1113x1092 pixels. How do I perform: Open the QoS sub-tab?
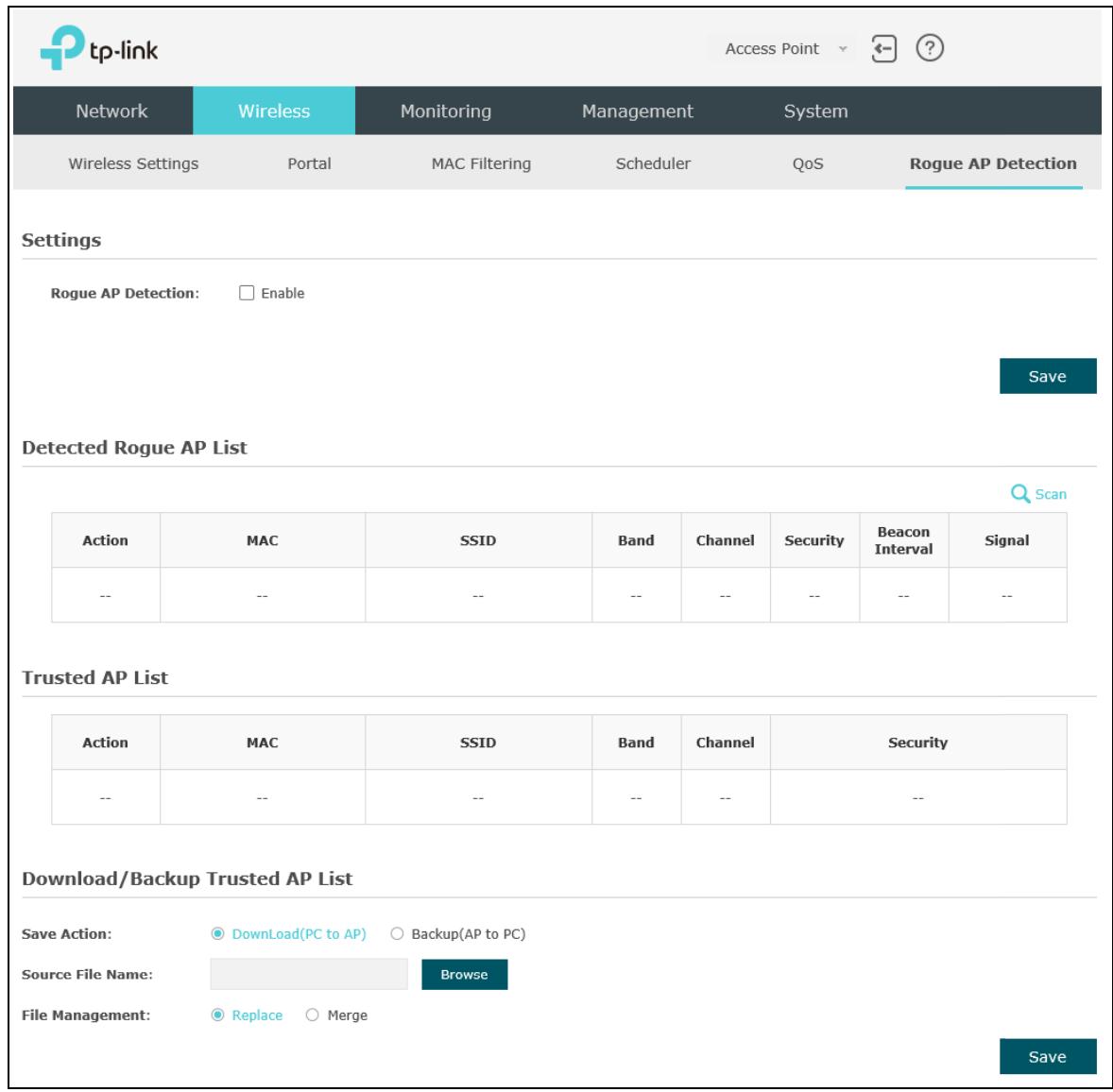click(808, 164)
